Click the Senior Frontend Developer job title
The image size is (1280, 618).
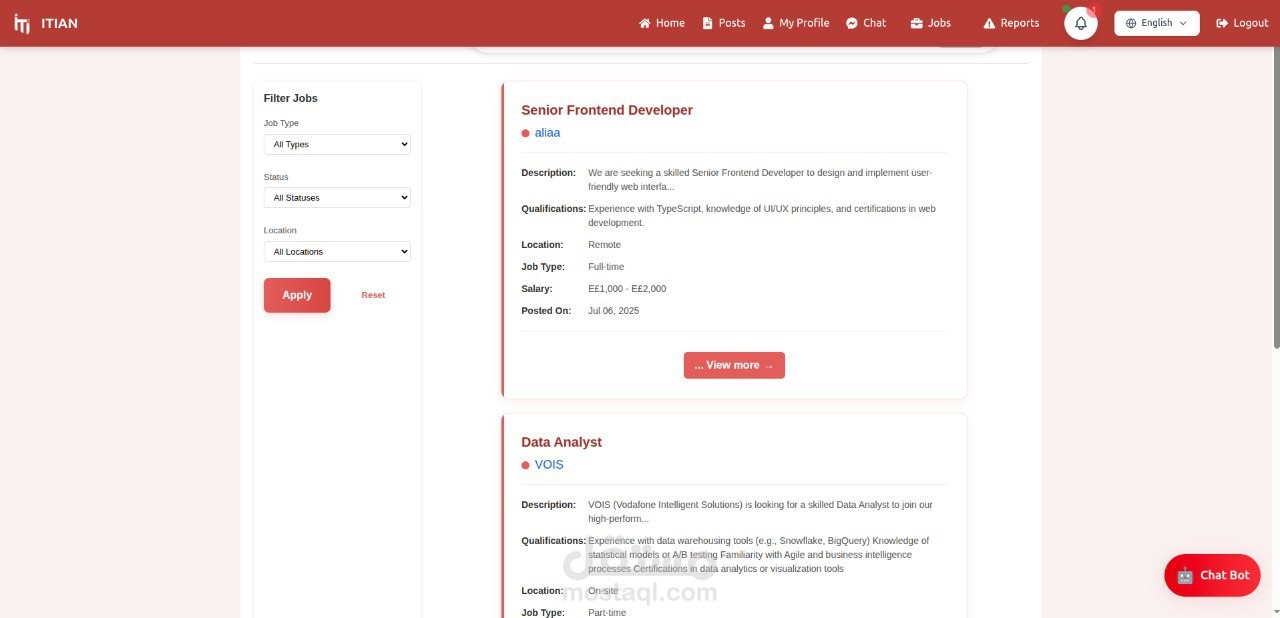607,110
